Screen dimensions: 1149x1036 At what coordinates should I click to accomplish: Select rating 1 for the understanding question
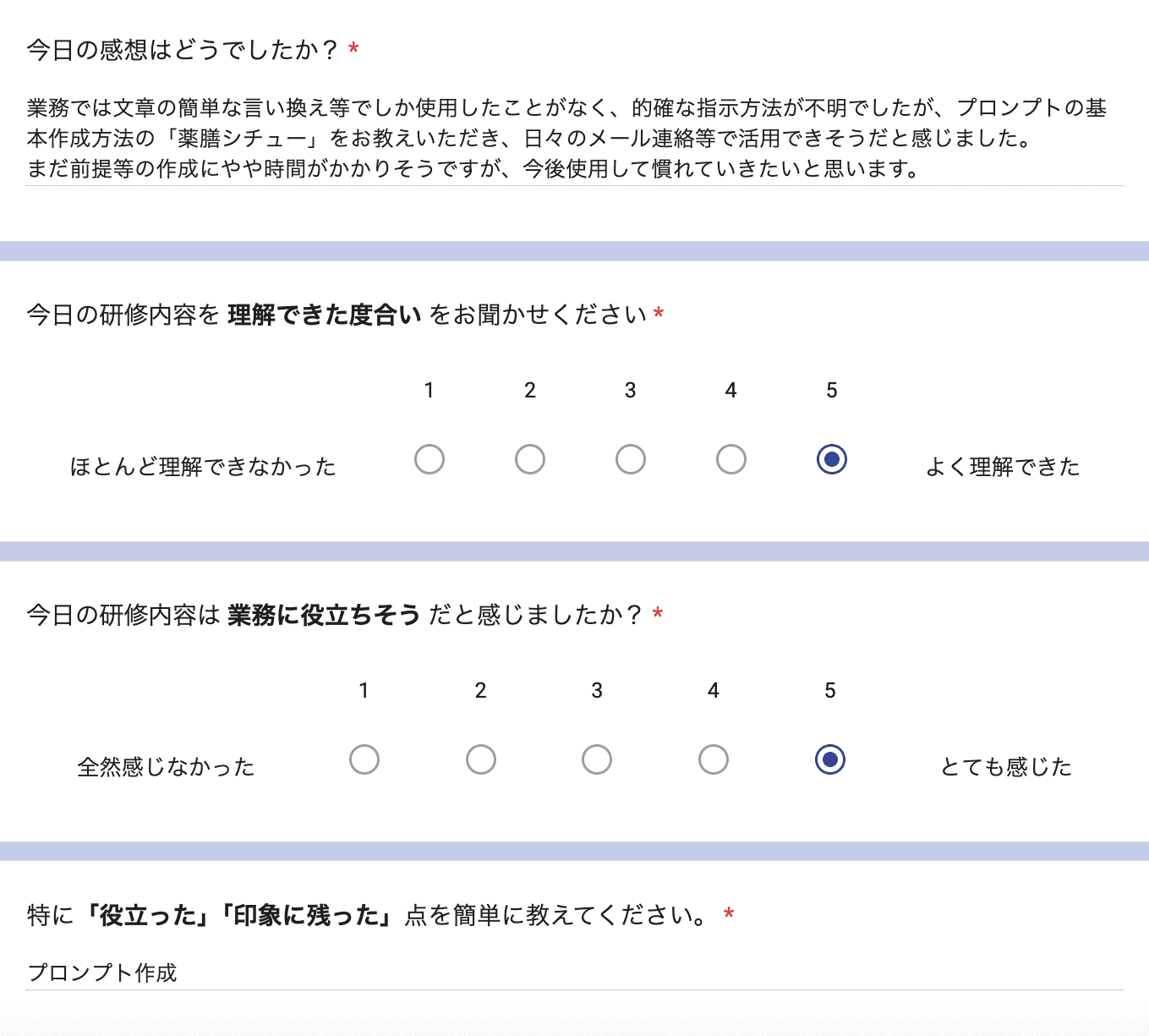tap(430, 459)
